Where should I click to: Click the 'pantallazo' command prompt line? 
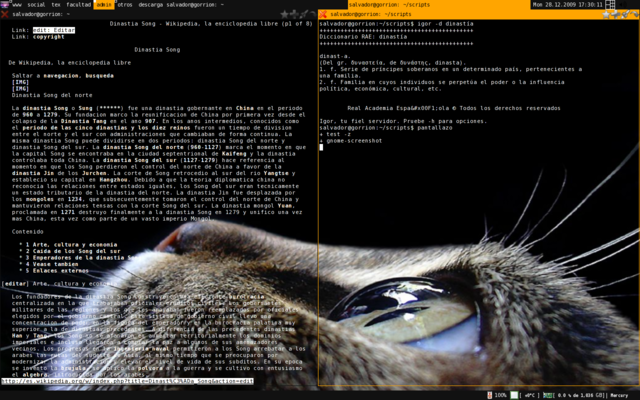[x=386, y=128]
